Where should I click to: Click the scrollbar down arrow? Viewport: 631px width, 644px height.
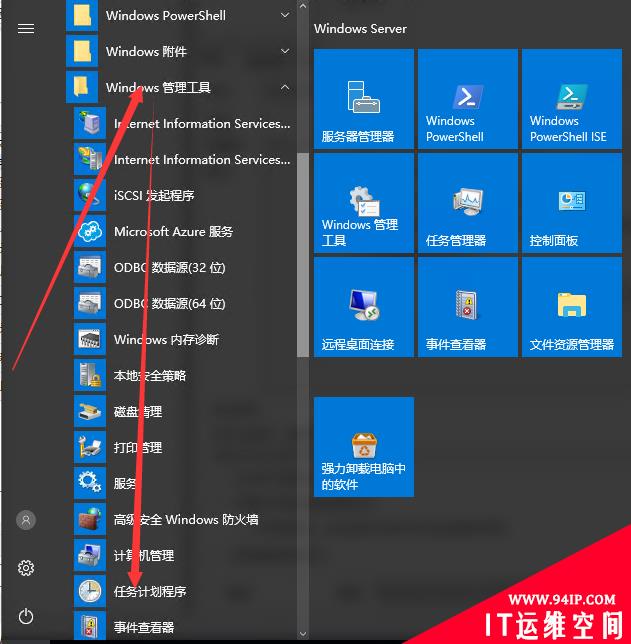(x=303, y=634)
